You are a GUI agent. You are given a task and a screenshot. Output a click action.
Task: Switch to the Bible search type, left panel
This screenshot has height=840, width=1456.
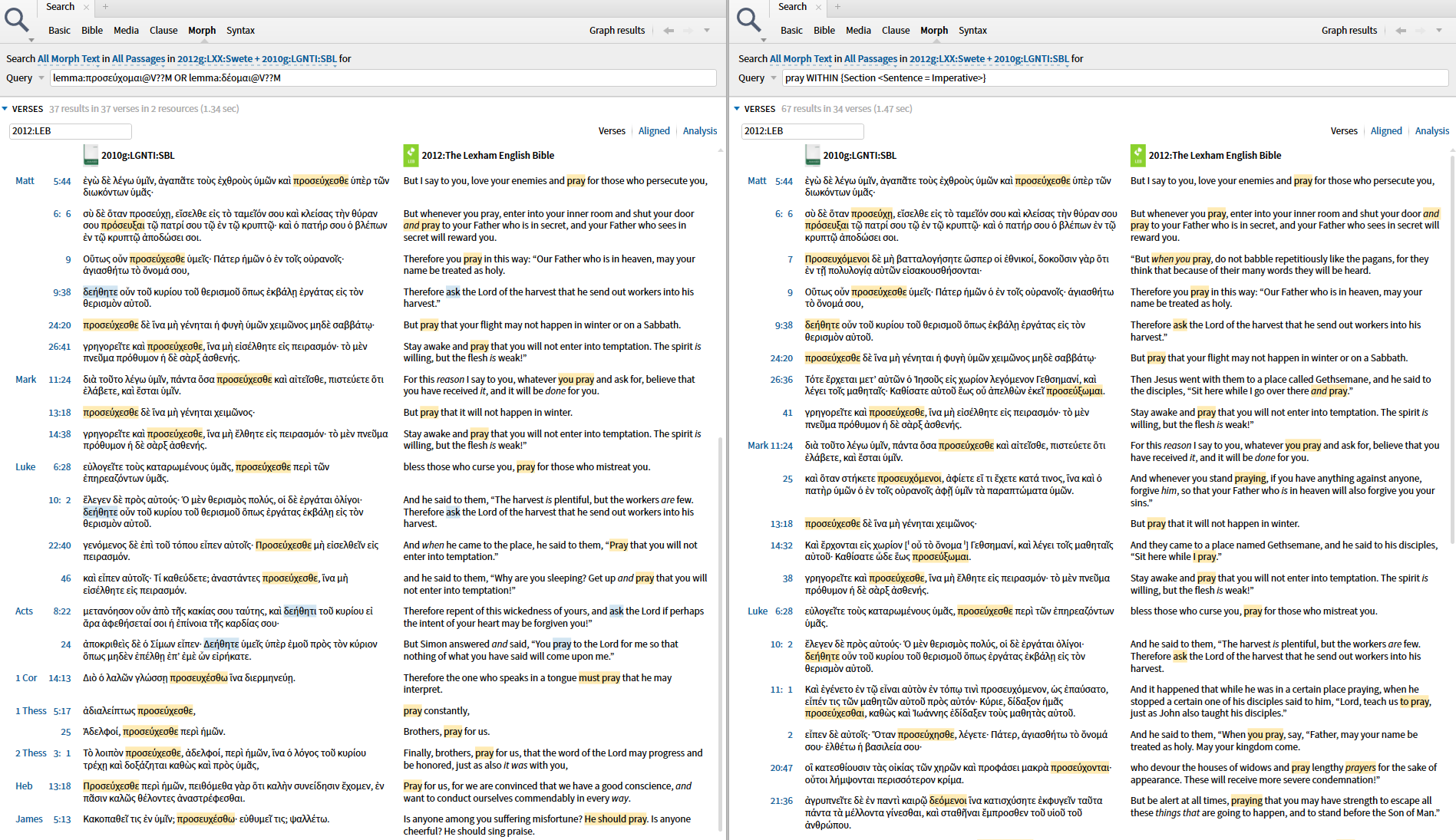92,31
